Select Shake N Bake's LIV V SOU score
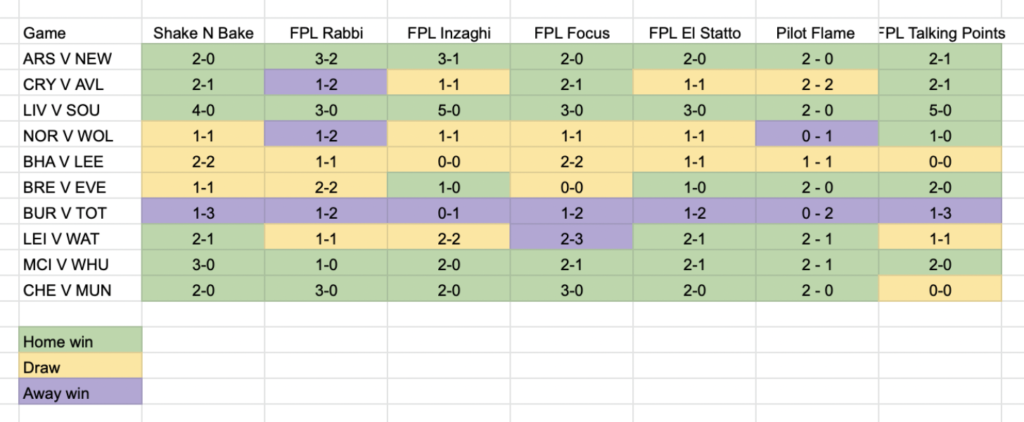 (203, 110)
